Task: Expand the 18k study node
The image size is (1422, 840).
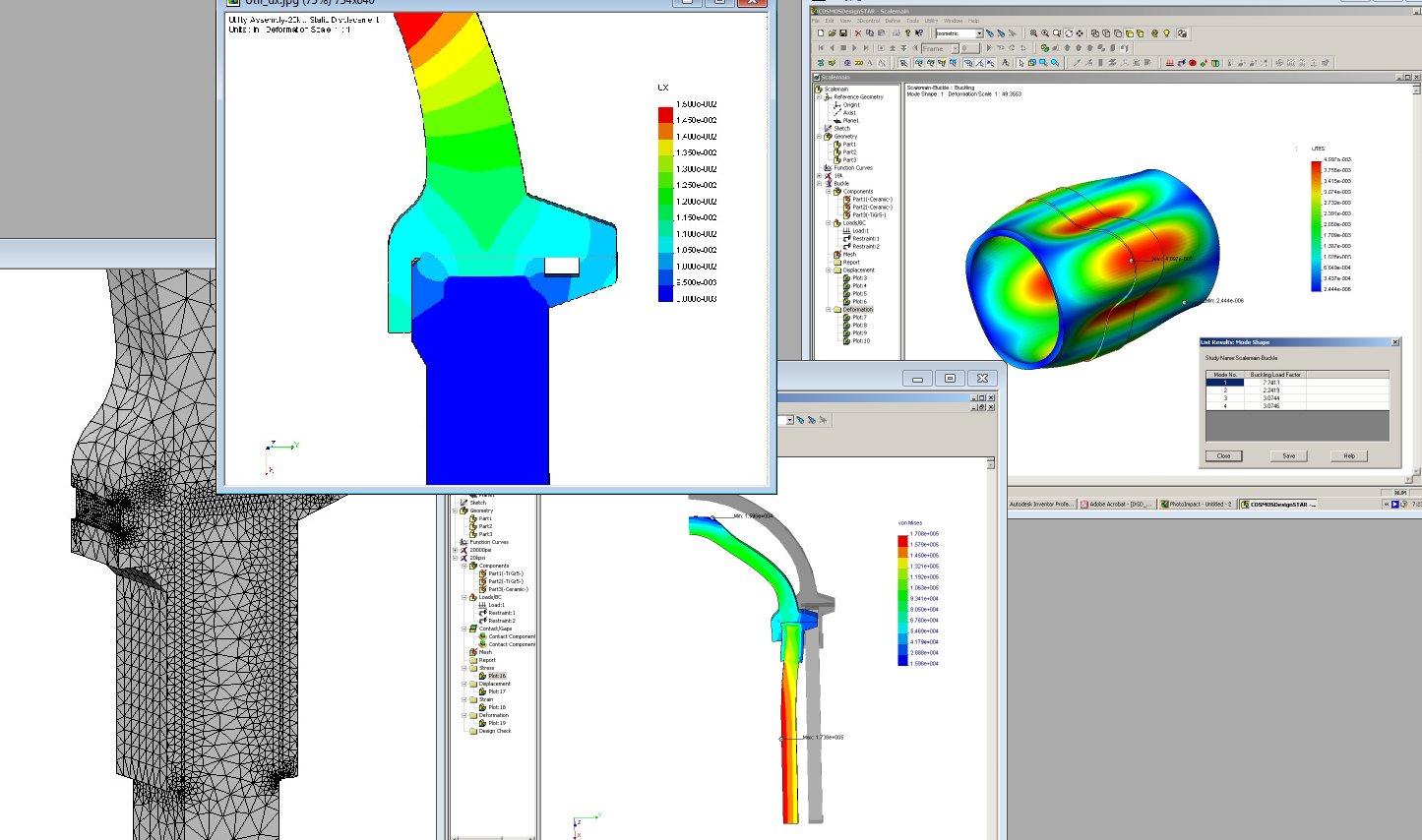Action: click(819, 176)
